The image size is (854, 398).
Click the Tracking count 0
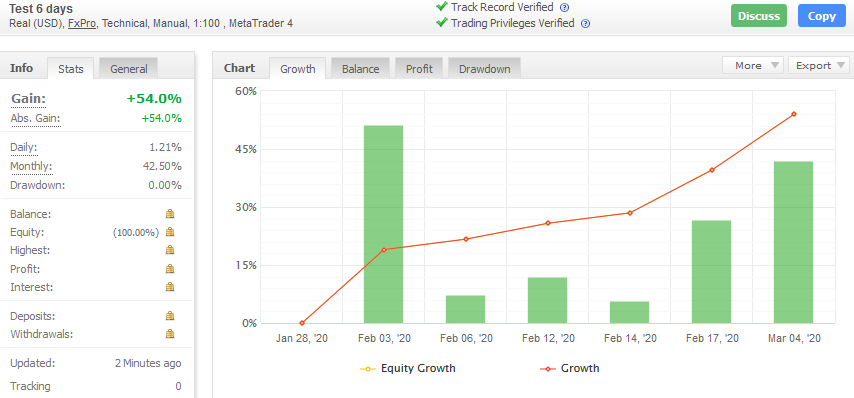[x=179, y=386]
